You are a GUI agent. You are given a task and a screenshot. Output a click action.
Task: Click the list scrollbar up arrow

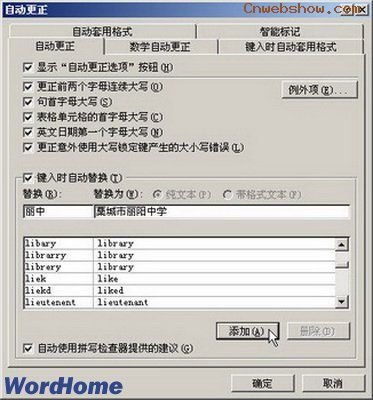coord(341,246)
